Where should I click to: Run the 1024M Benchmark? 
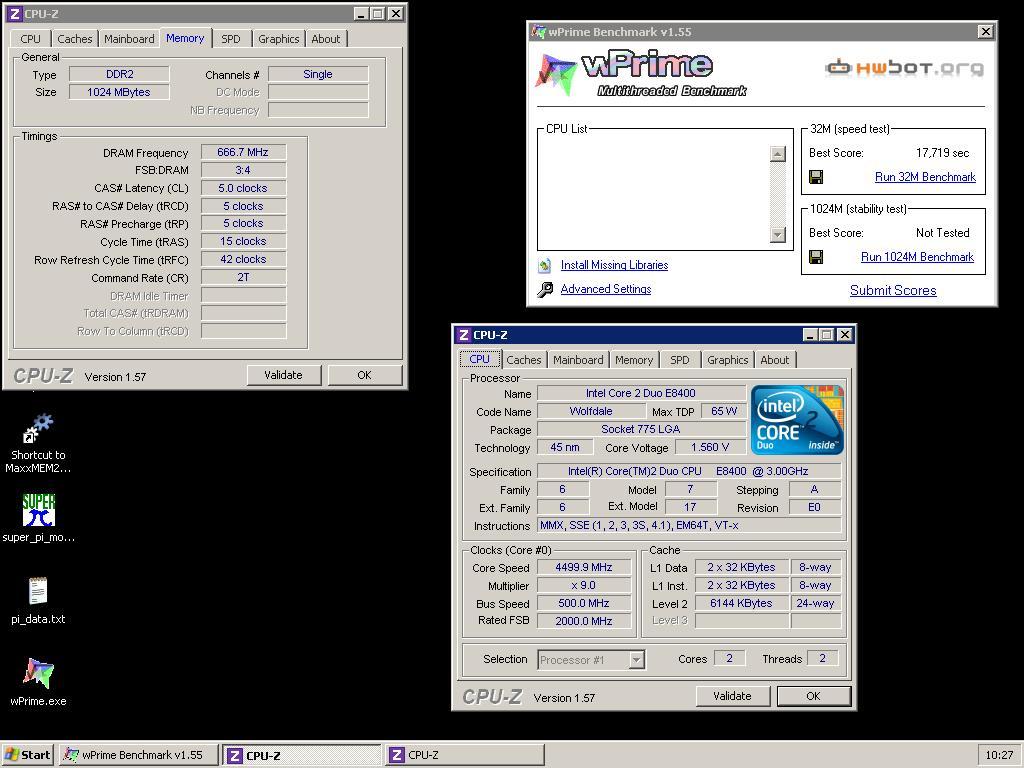point(917,257)
